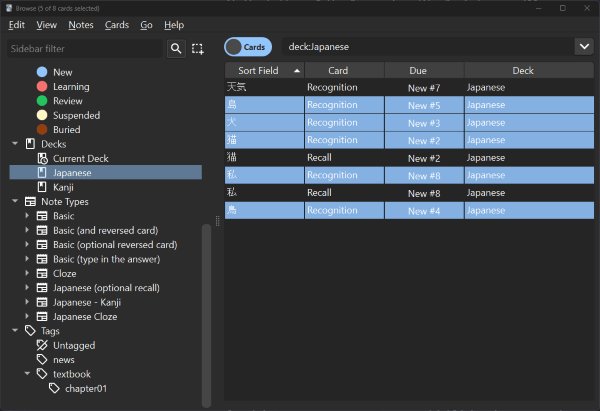Click the textbook tag icon
Viewport: 600px width, 411px height.
42,374
